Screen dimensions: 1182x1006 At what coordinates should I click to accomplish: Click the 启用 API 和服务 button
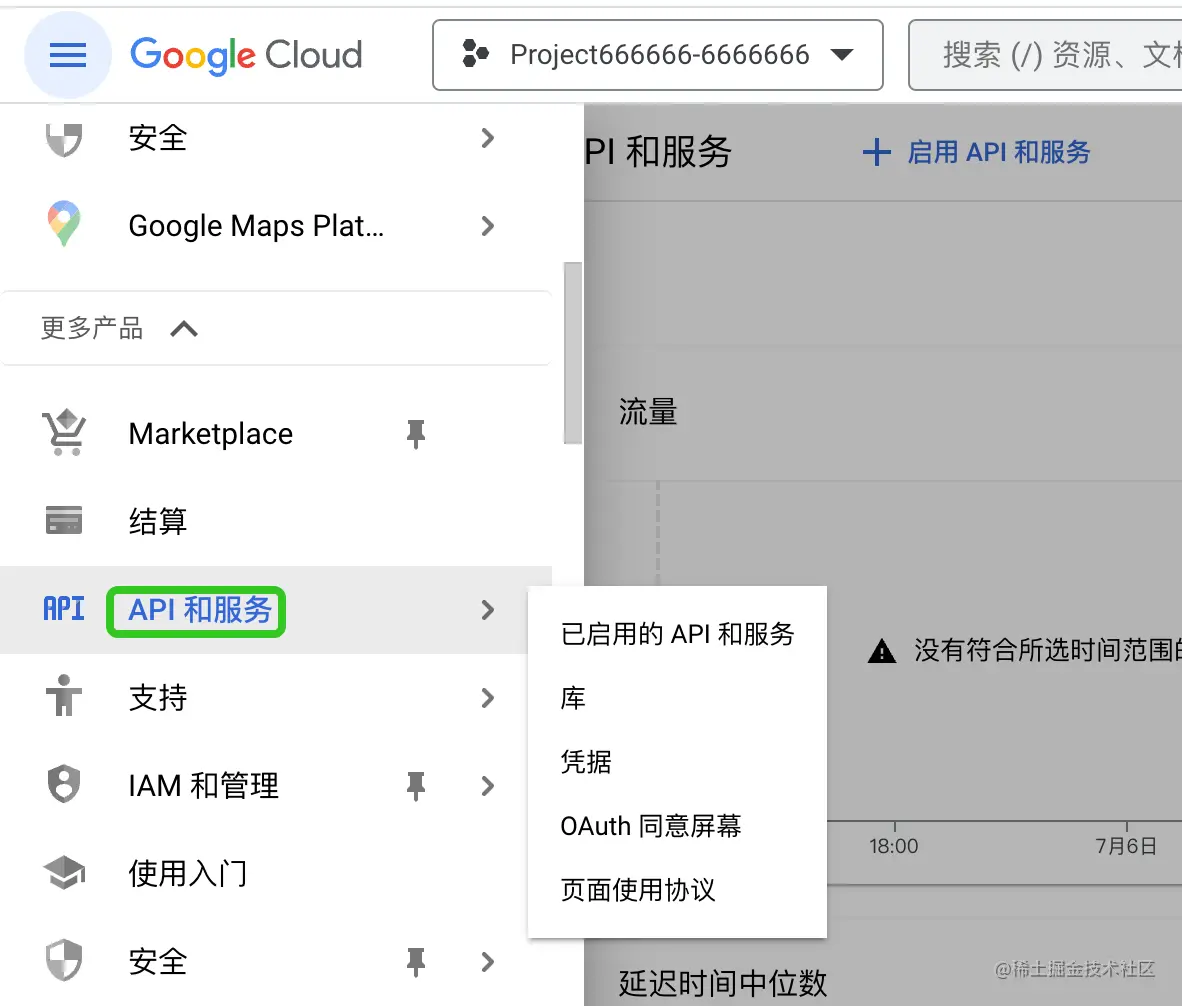point(977,151)
